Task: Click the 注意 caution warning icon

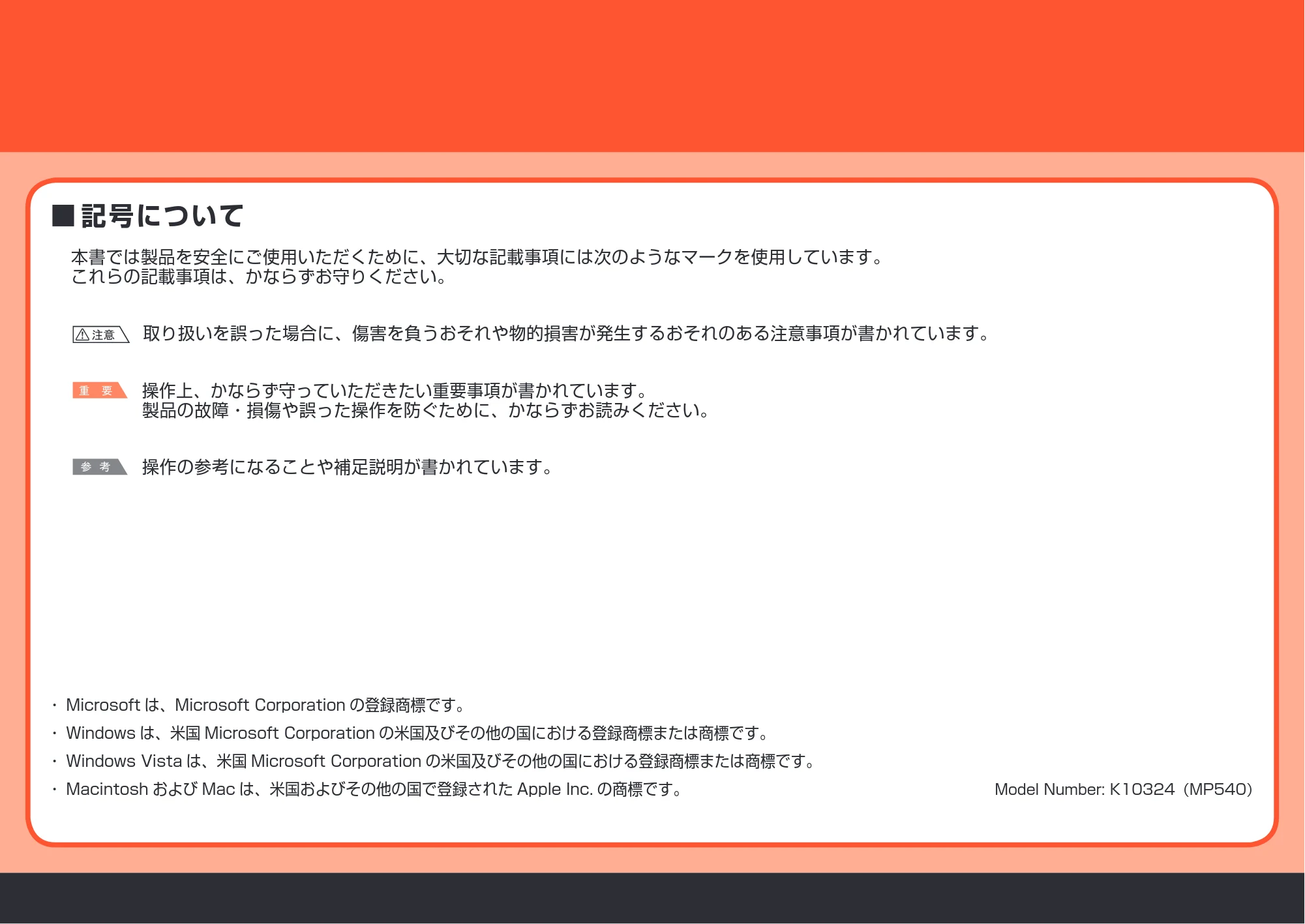Action: pyautogui.click(x=101, y=335)
